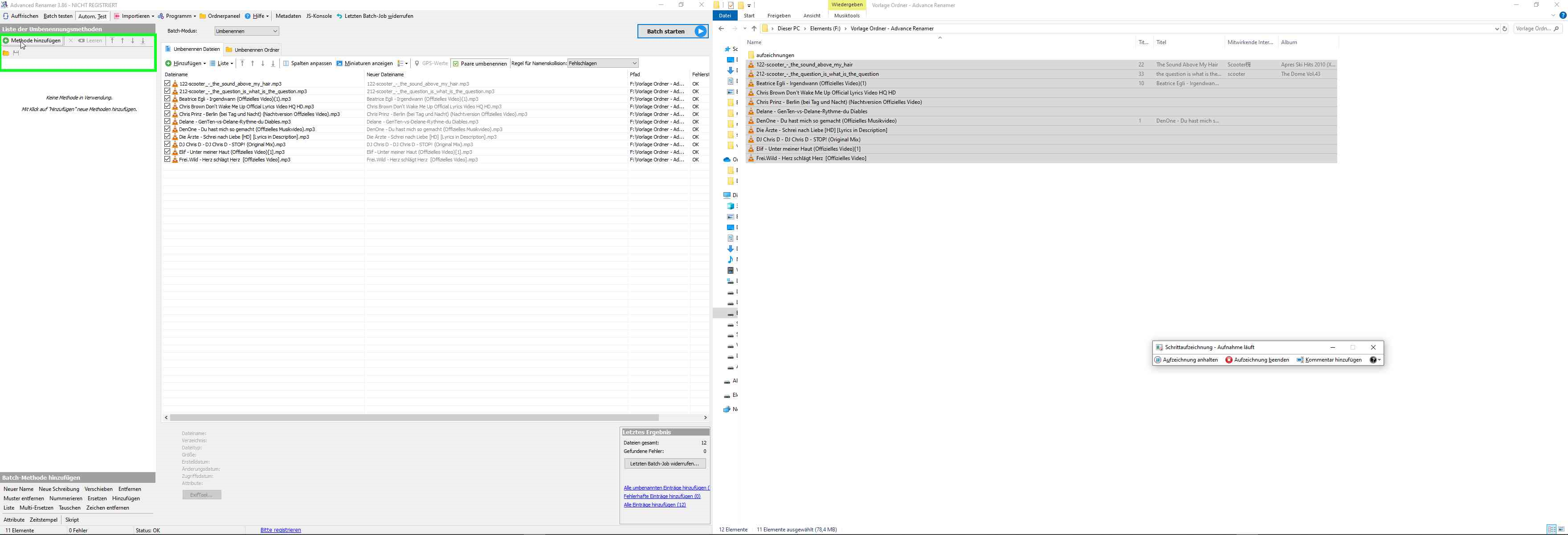Expand the Importieren menu arrow
Screen dimensions: 1568x535
click(152, 16)
